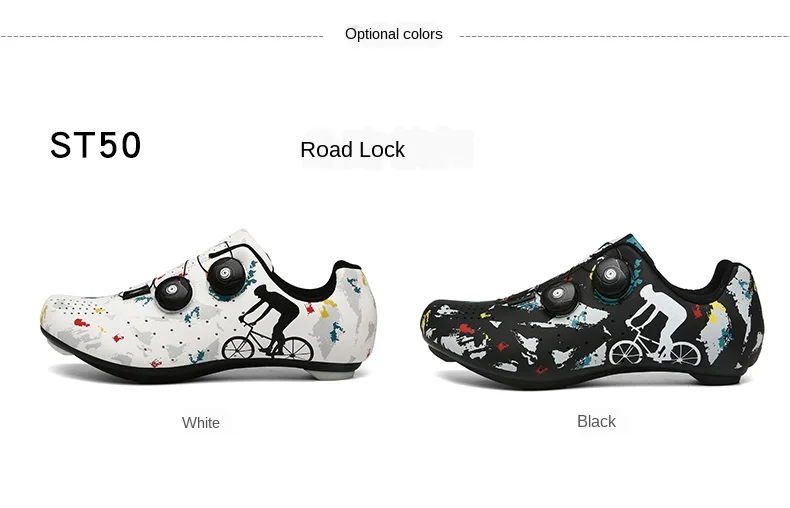Image resolution: width=790 pixels, height=508 pixels.
Task: Click the Road Lock text
Action: click(x=353, y=150)
